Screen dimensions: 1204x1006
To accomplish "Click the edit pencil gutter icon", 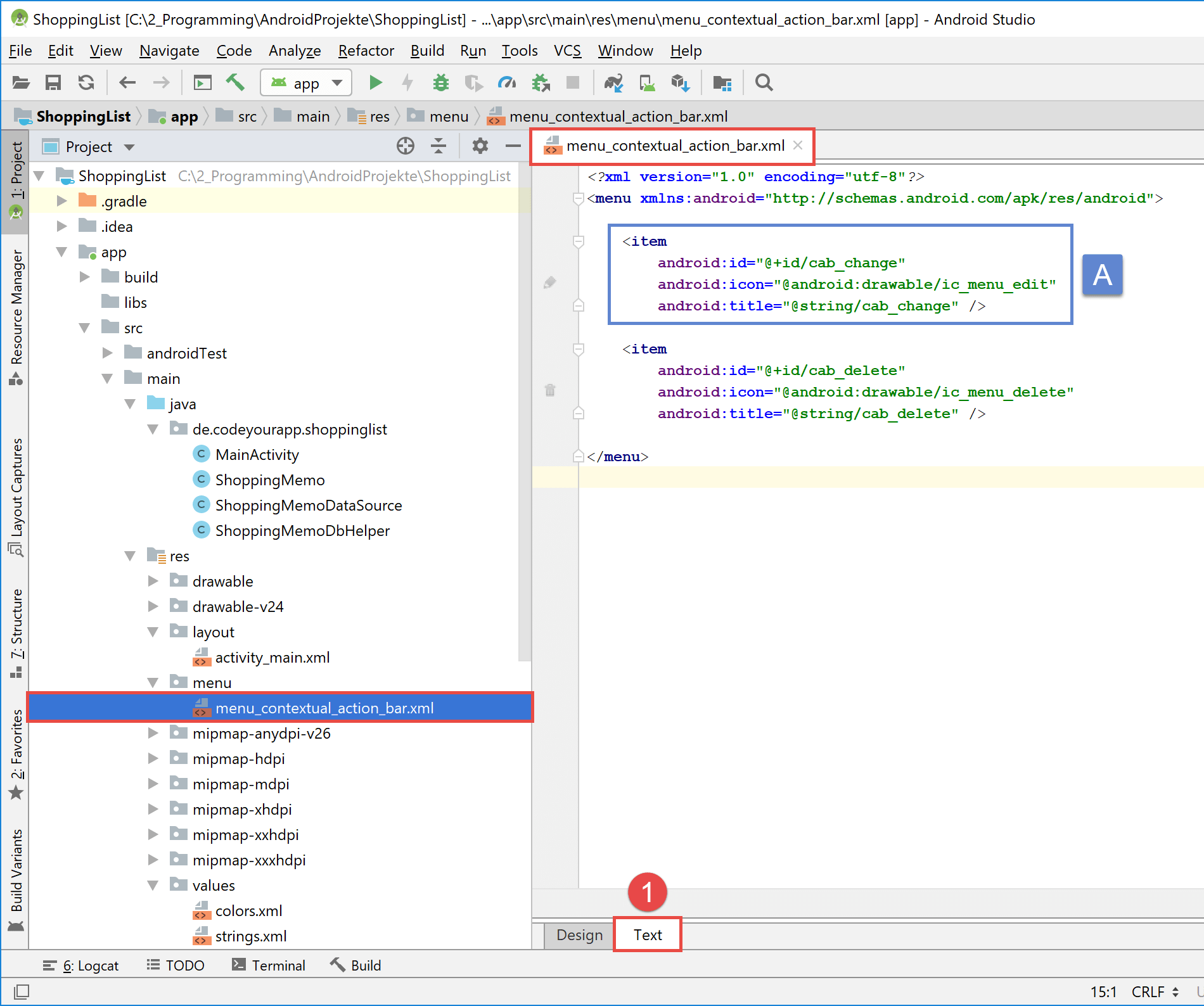I will coord(550,283).
